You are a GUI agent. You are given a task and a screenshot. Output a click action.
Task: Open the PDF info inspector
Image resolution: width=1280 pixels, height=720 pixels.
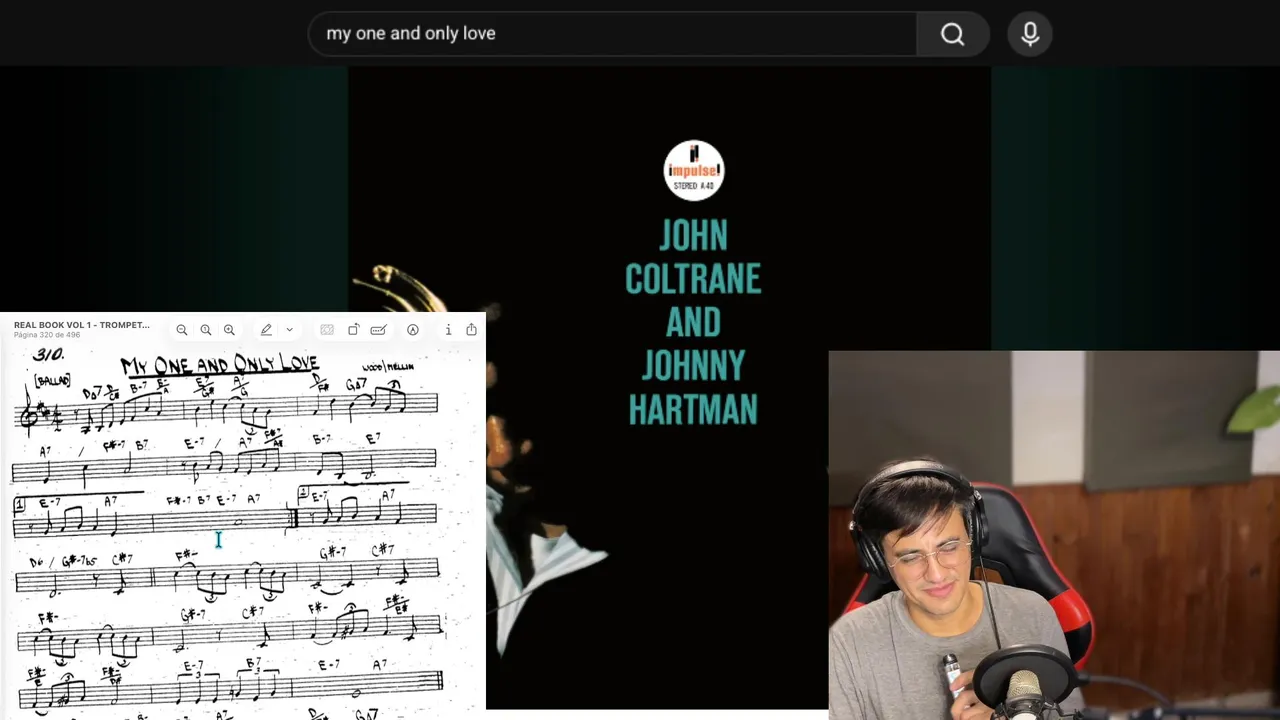[448, 330]
